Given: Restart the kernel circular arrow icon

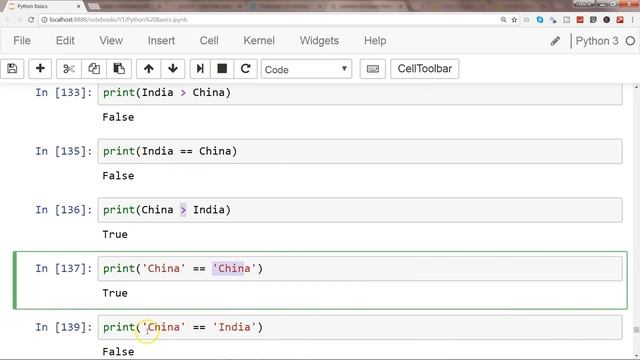Looking at the screenshot, I should point(245,69).
